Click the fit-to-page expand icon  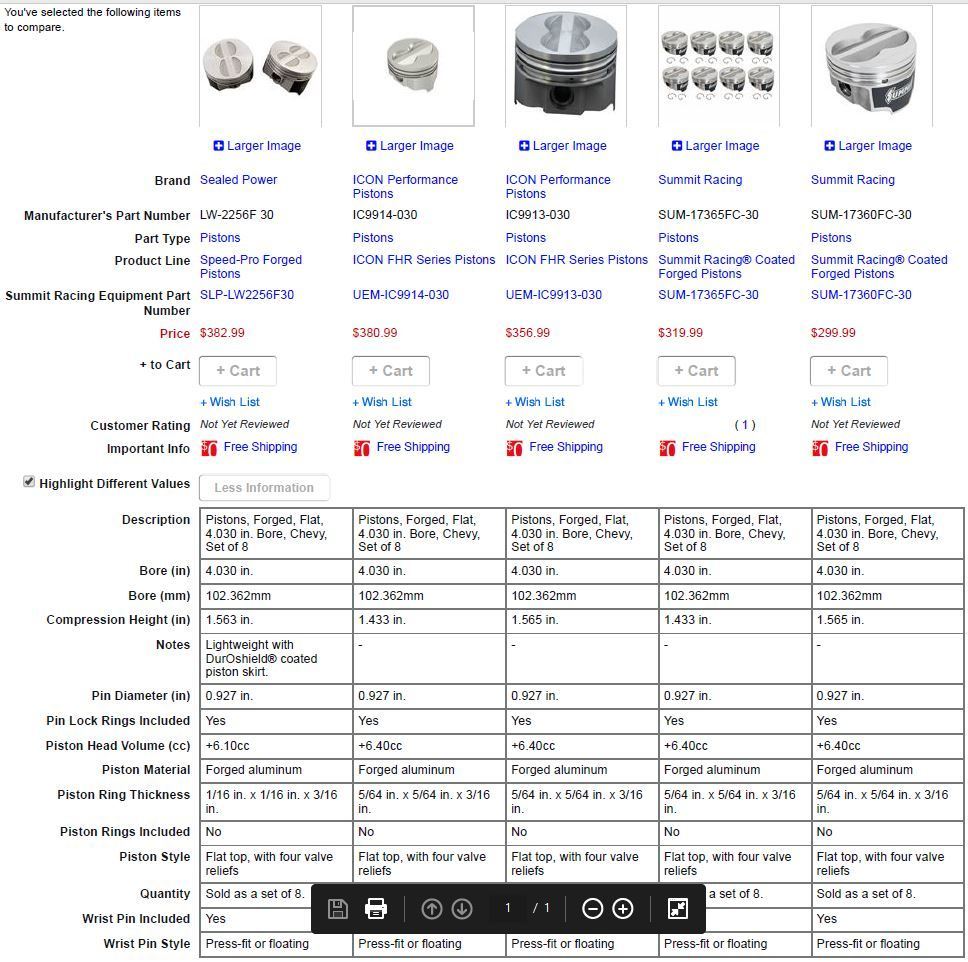677,908
